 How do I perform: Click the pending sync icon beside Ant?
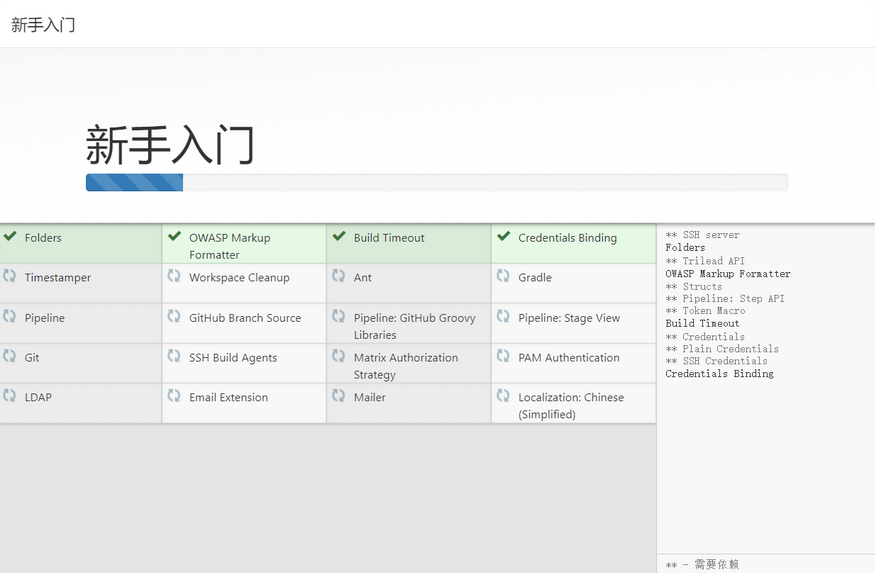[x=339, y=276]
